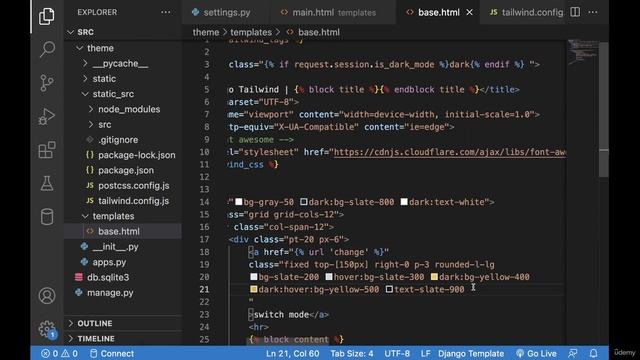Open __init__.py file

click(x=115, y=247)
